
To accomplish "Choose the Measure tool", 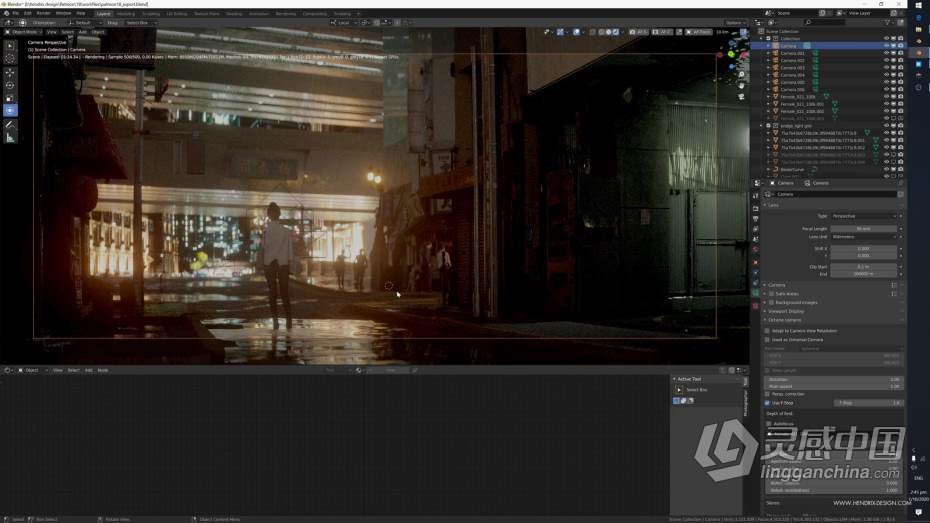I will (10, 138).
